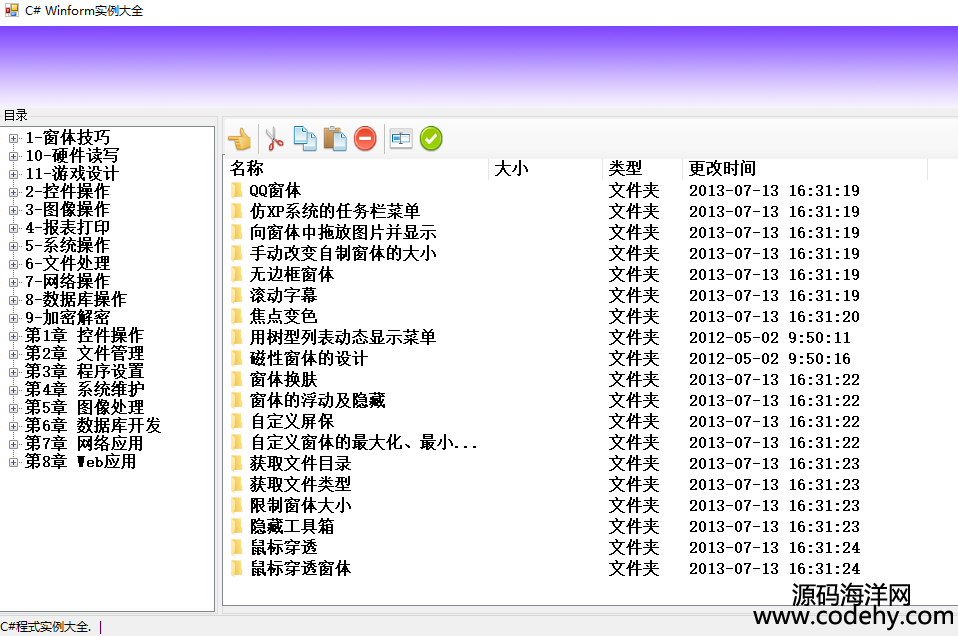Click the copy documents icon
The height and width of the screenshot is (636, 958).
(x=304, y=139)
